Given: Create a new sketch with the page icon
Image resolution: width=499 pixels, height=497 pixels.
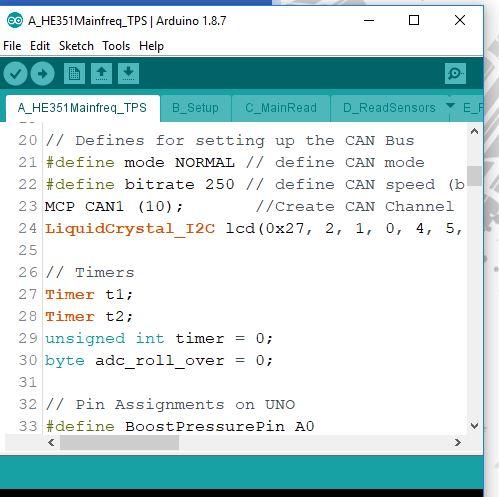Looking at the screenshot, I should (x=74, y=73).
